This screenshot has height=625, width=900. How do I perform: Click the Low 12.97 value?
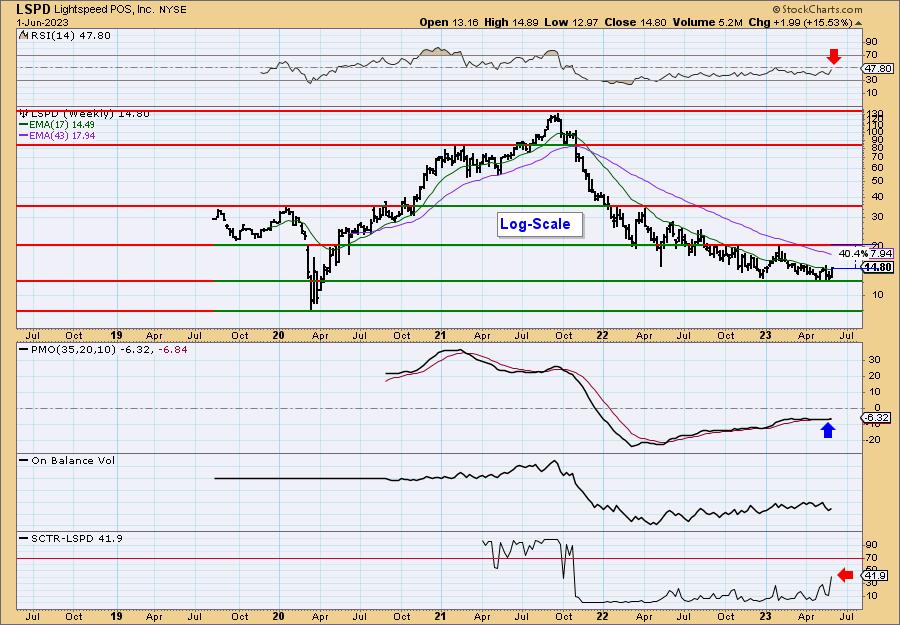pos(570,22)
